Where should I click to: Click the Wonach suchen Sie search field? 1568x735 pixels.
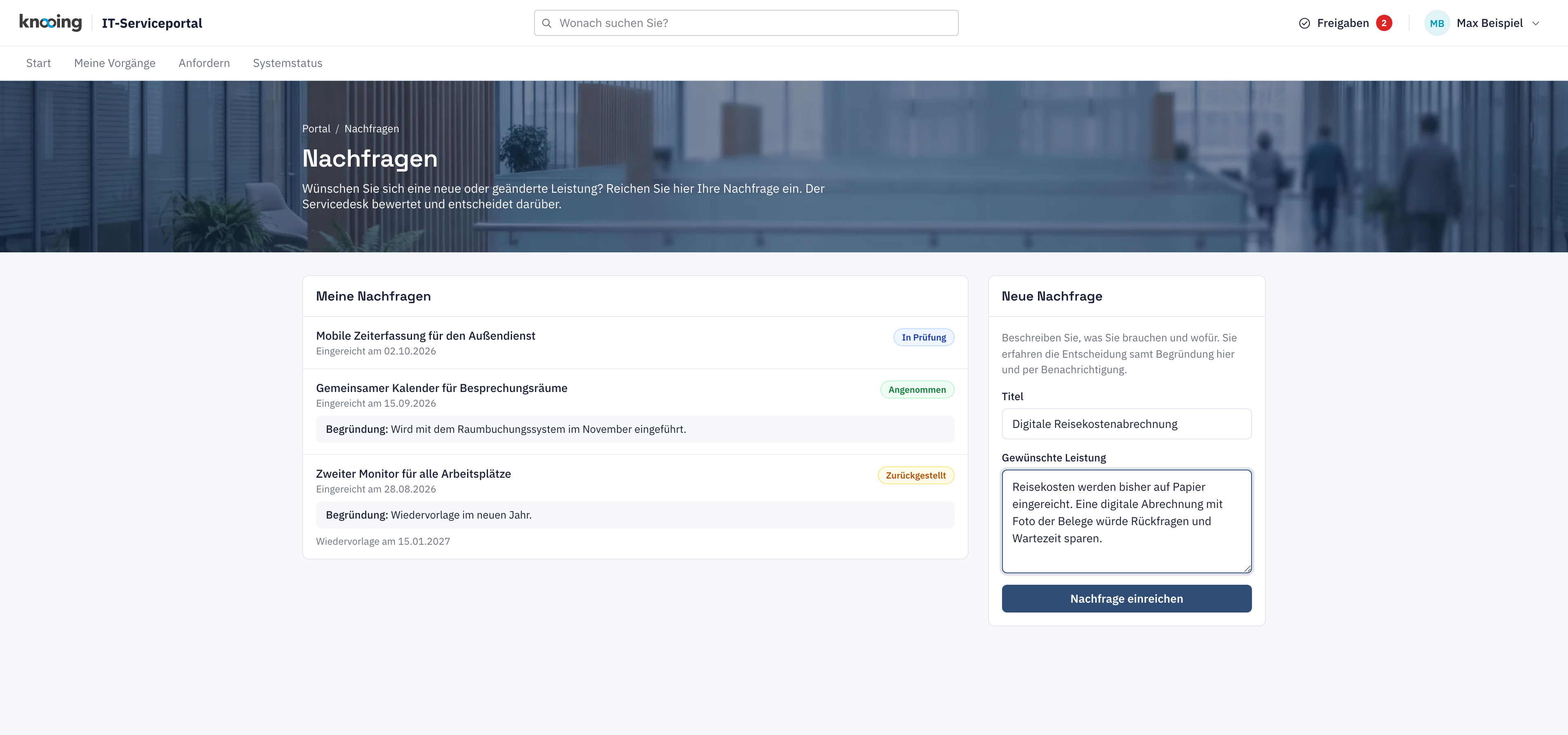746,23
